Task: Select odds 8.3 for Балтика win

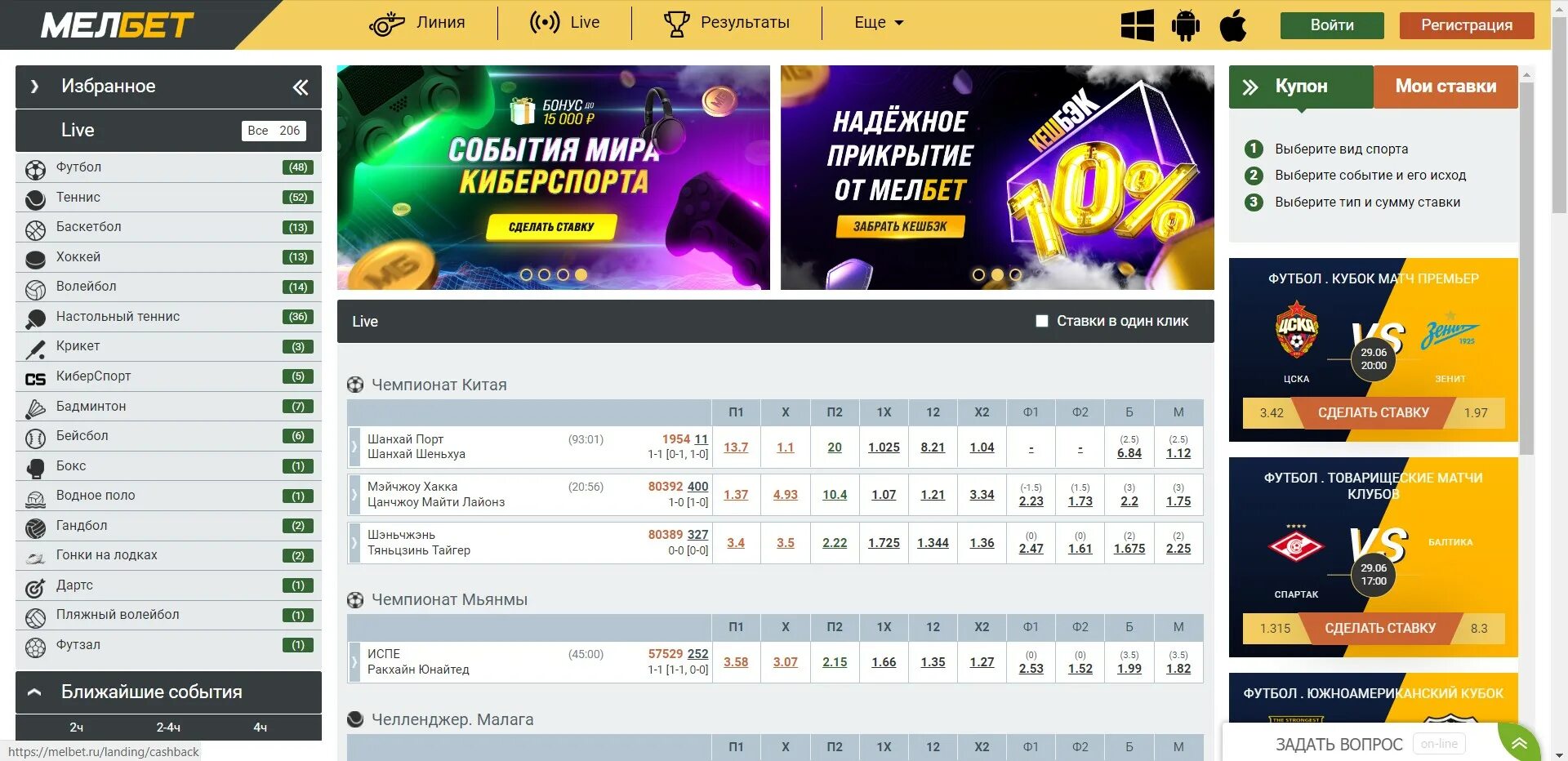Action: click(1479, 629)
